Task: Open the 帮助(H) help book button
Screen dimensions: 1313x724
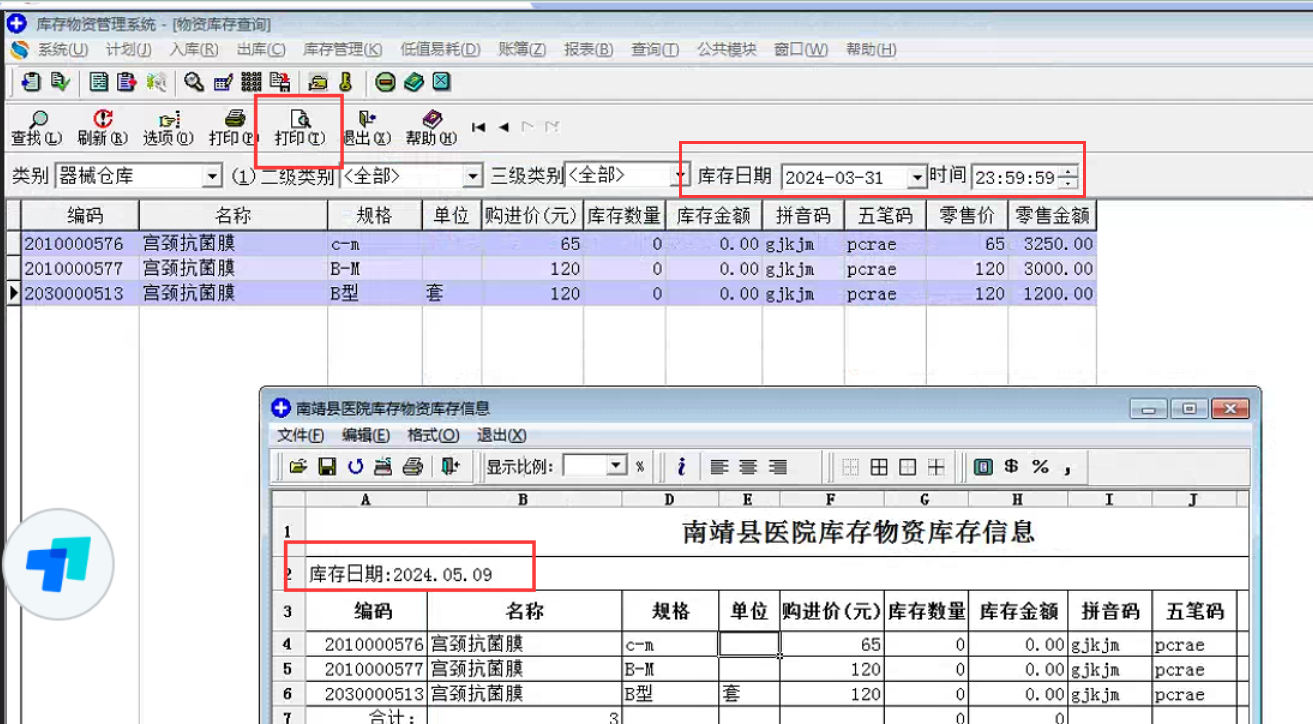Action: tap(431, 128)
